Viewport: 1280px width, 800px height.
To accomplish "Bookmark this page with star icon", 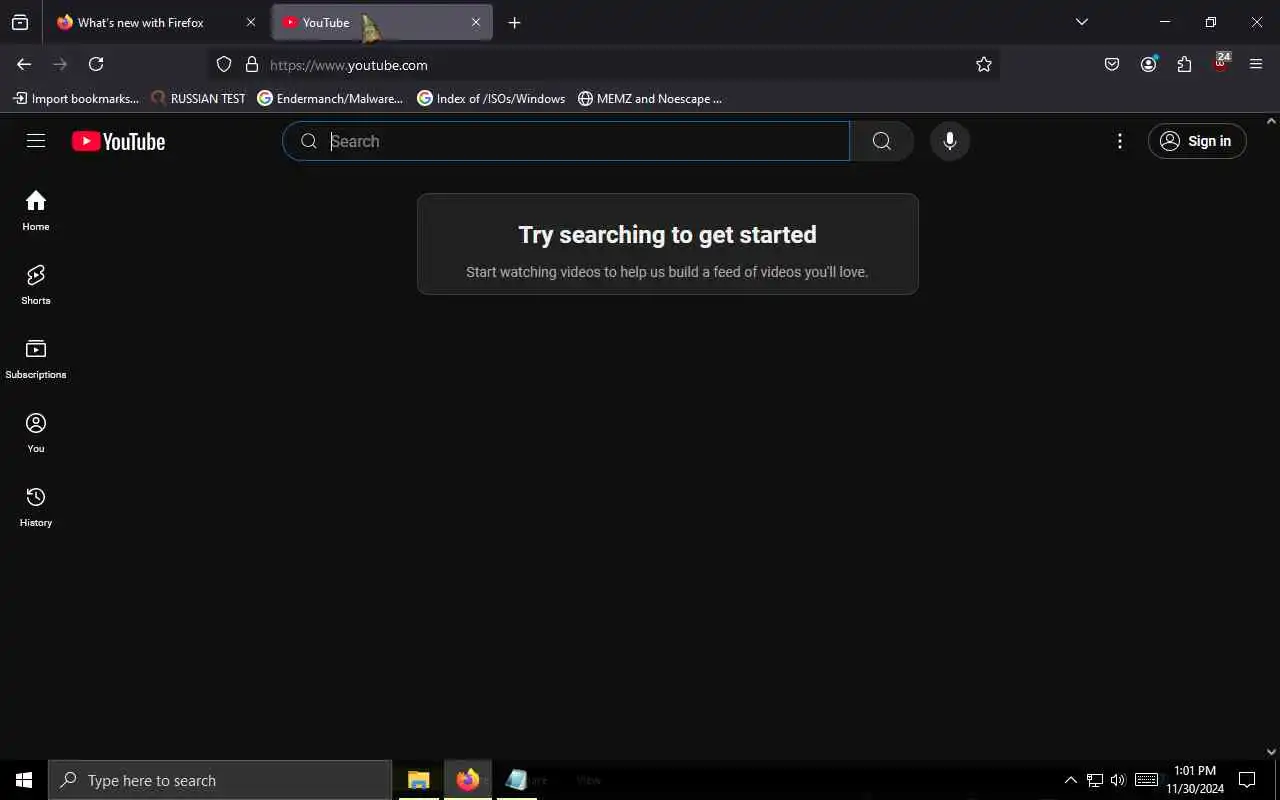I will tap(984, 64).
